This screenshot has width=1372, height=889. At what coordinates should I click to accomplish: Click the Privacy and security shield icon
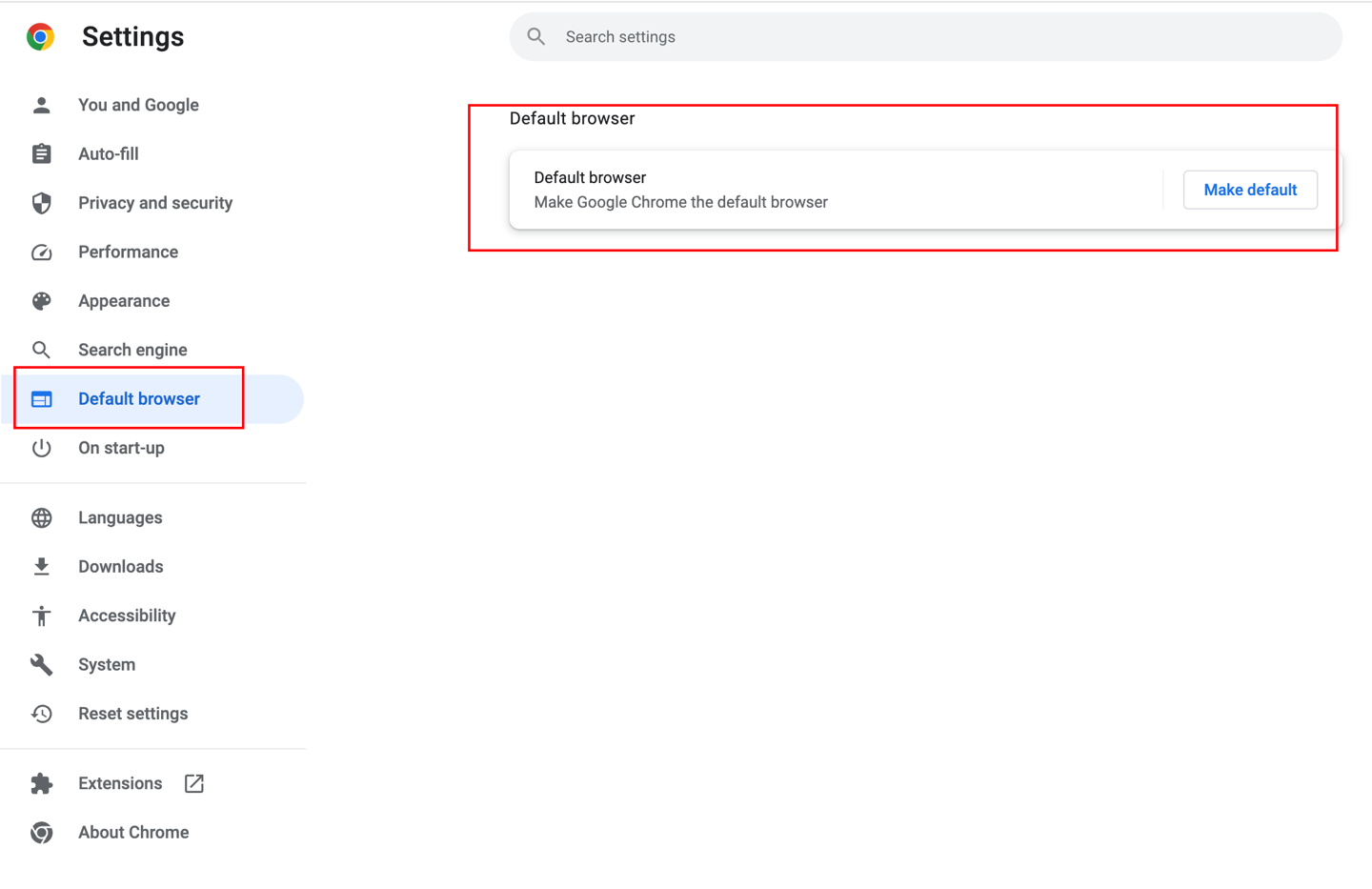click(41, 203)
